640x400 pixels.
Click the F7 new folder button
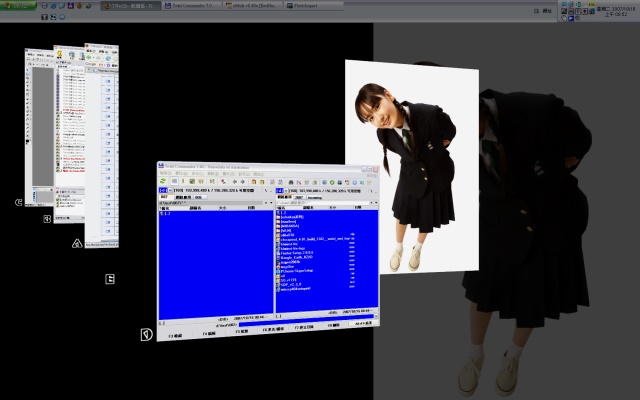pyautogui.click(x=304, y=327)
